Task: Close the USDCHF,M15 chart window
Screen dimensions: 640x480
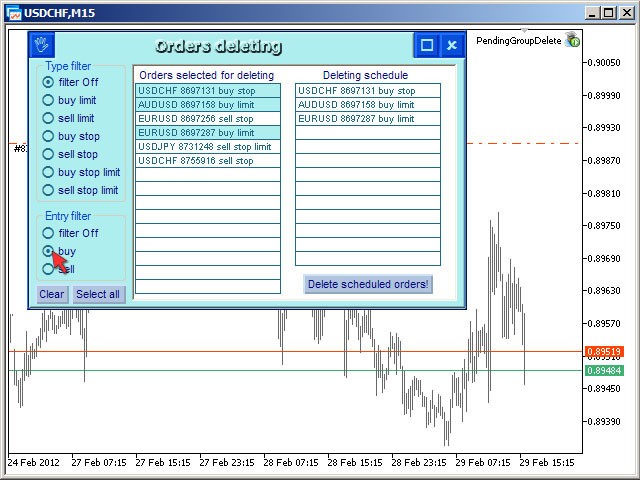Action: tap(627, 13)
